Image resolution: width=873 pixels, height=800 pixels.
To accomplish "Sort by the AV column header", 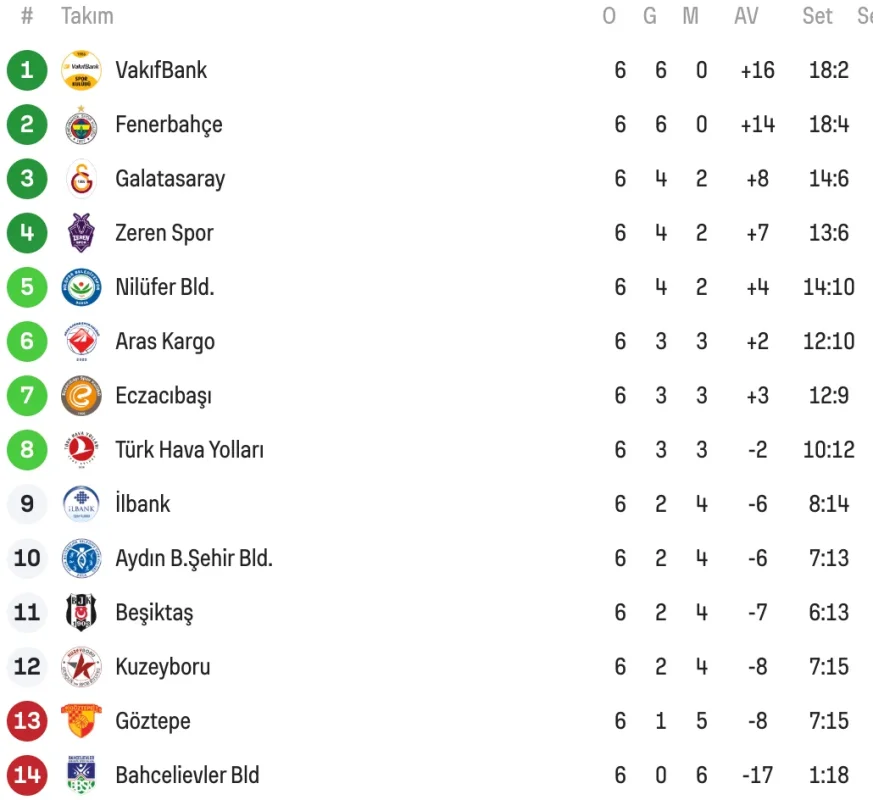I will tap(746, 16).
